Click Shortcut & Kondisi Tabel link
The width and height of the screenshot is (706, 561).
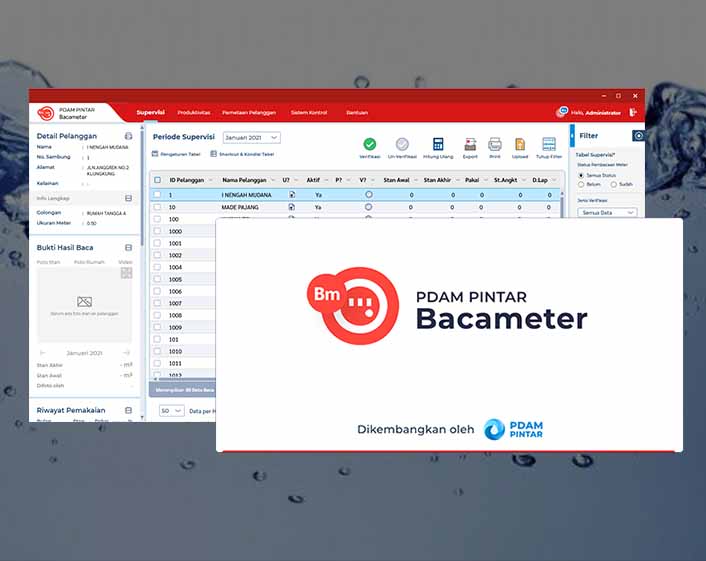pos(242,155)
